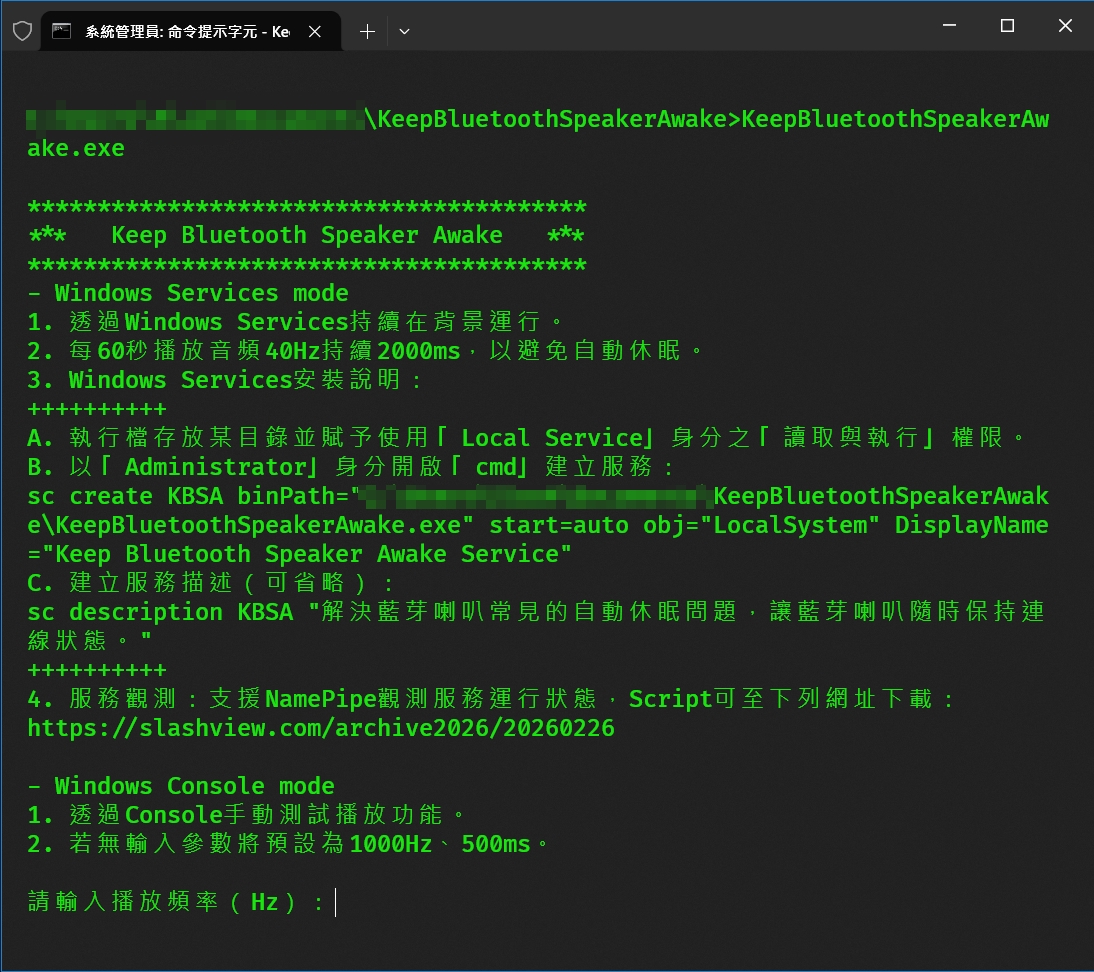Close the terminal window
This screenshot has height=972, width=1094.
(1066, 26)
